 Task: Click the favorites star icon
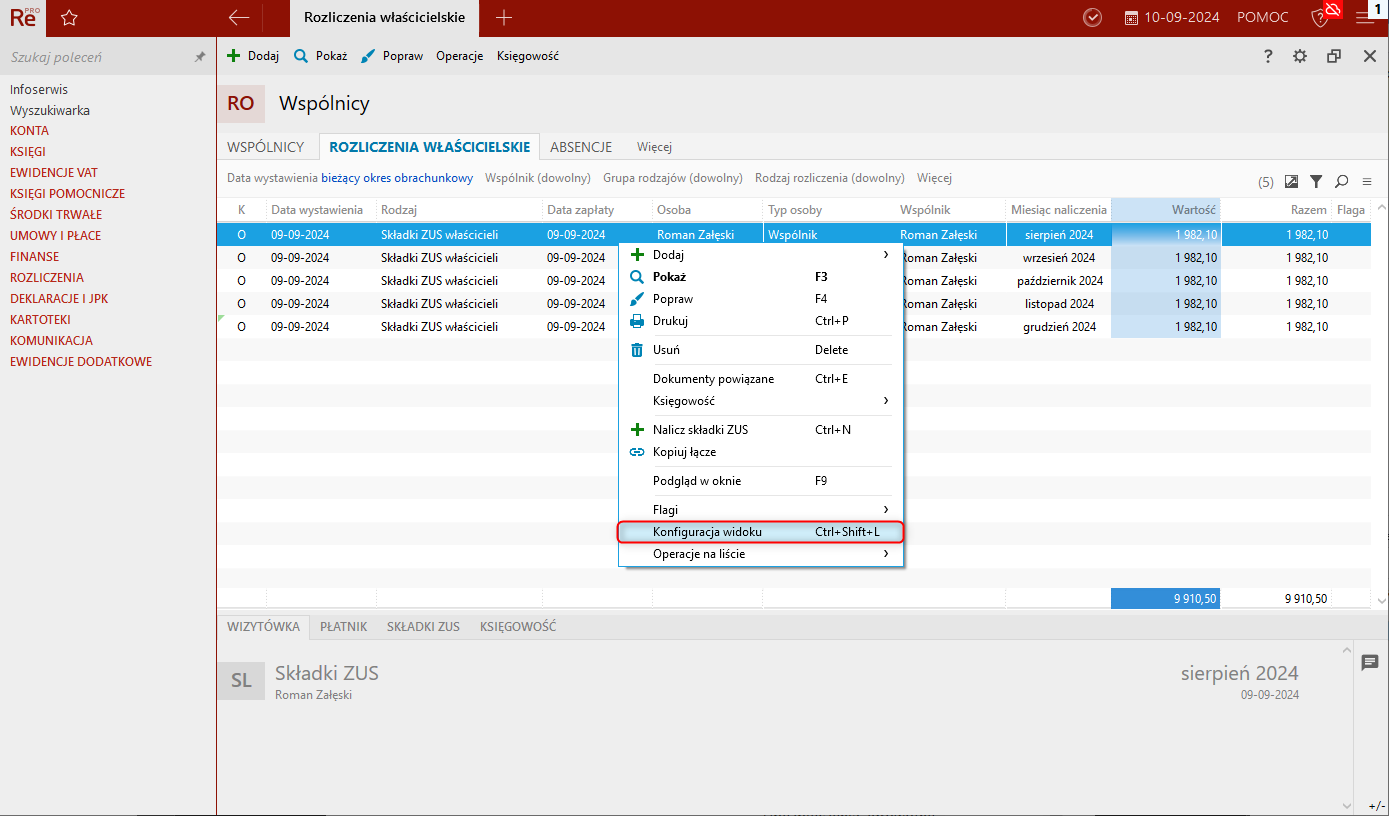68,18
